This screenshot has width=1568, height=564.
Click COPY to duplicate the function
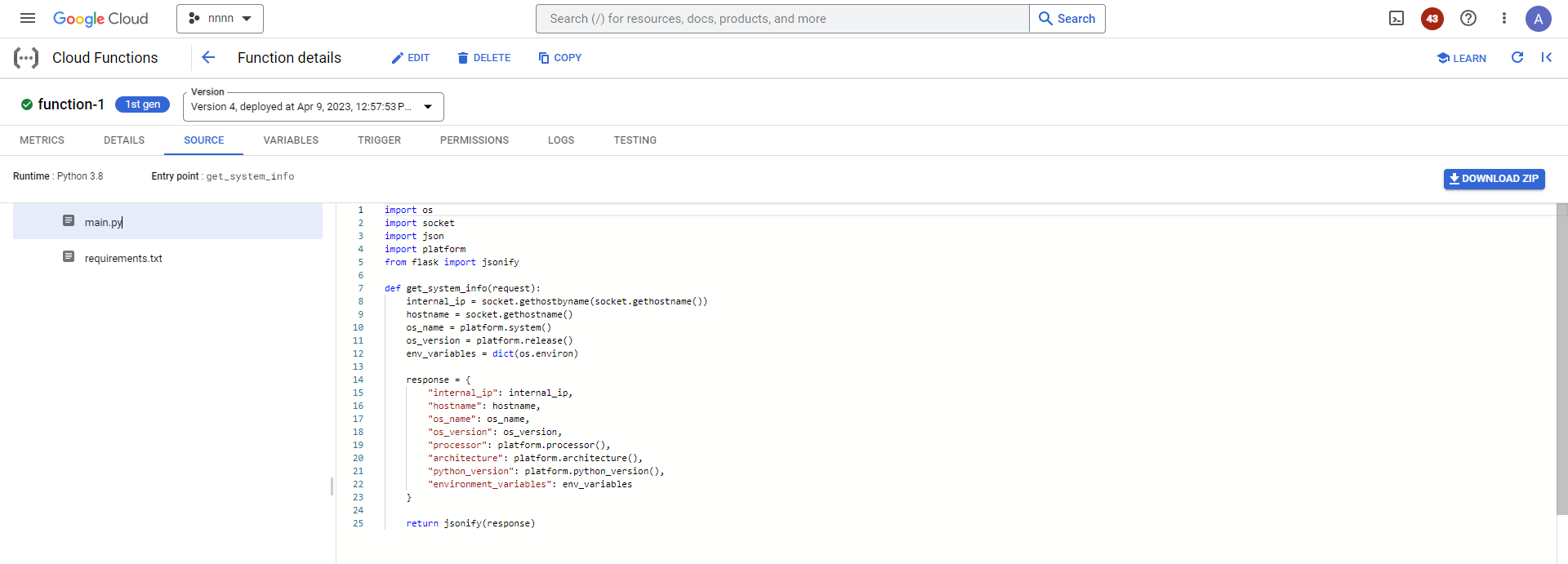coord(559,58)
